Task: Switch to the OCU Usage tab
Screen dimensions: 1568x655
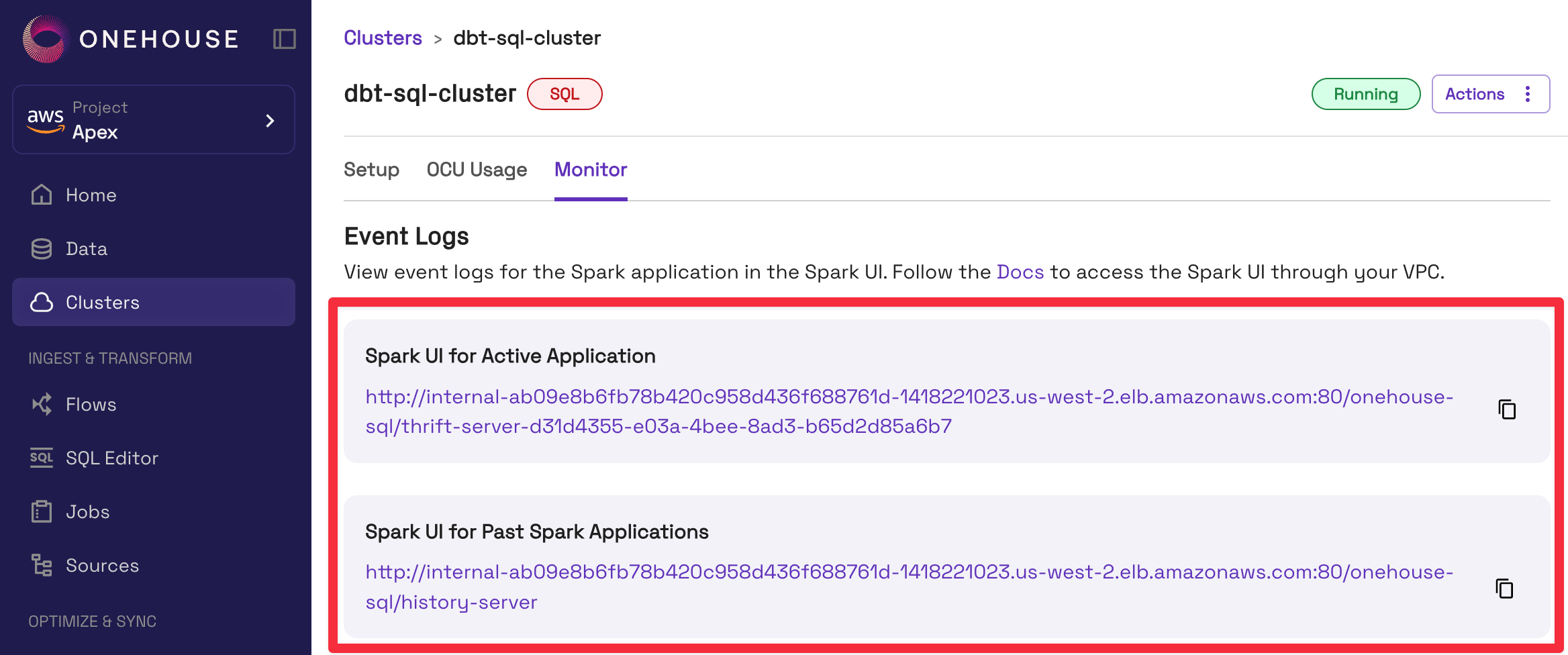Action: tap(477, 170)
